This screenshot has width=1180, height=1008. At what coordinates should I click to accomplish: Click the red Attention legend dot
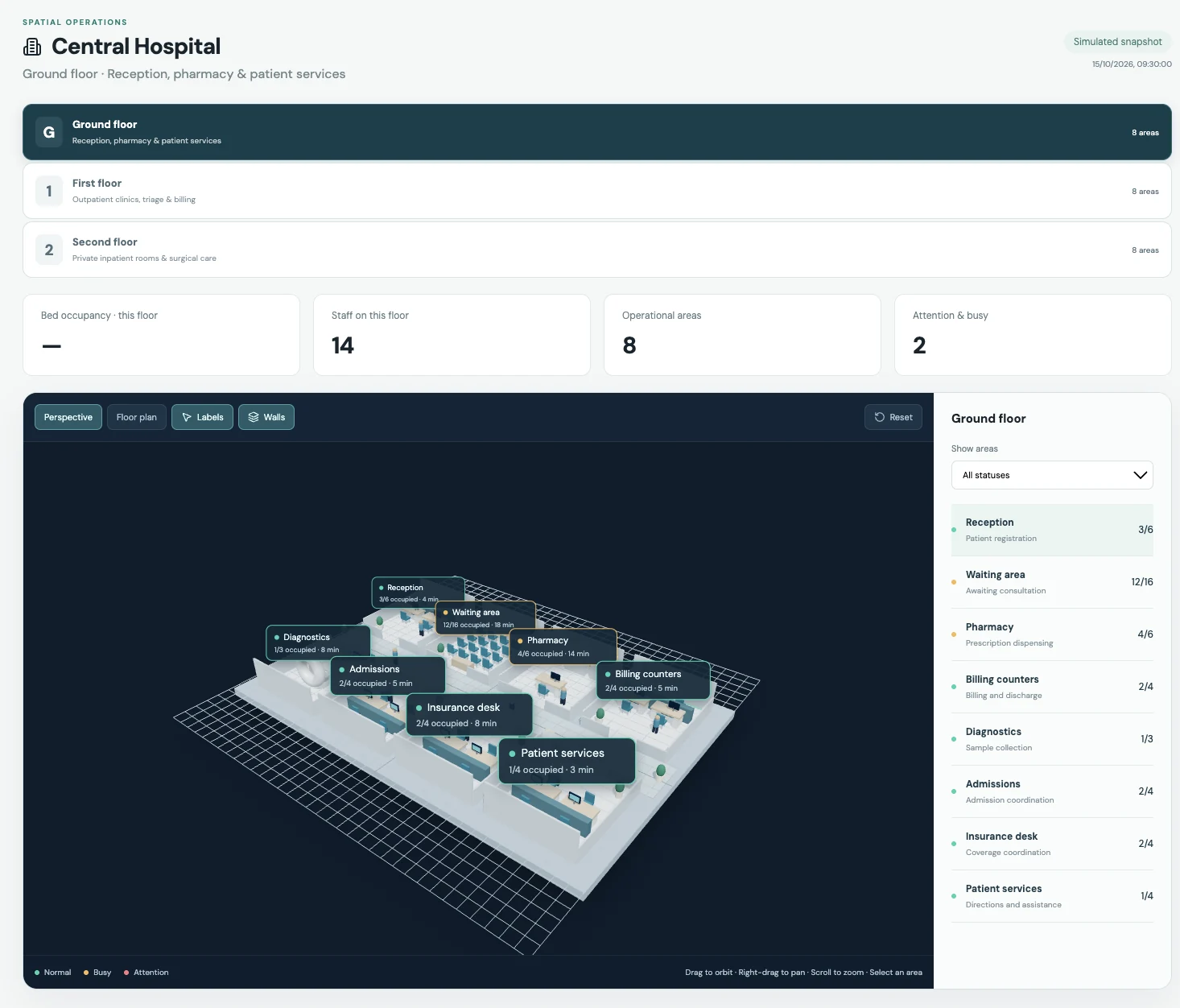pos(126,973)
